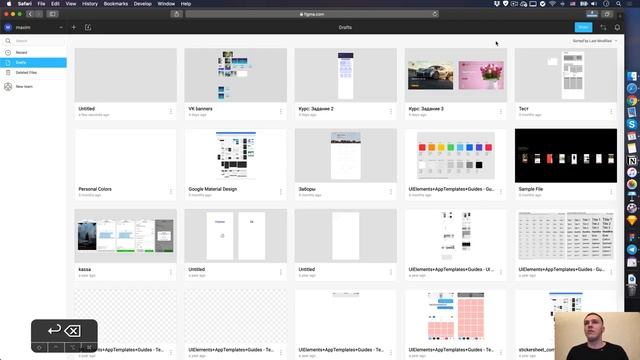
Task: Open the Sorted by Last Modified dropdown
Action: point(595,41)
